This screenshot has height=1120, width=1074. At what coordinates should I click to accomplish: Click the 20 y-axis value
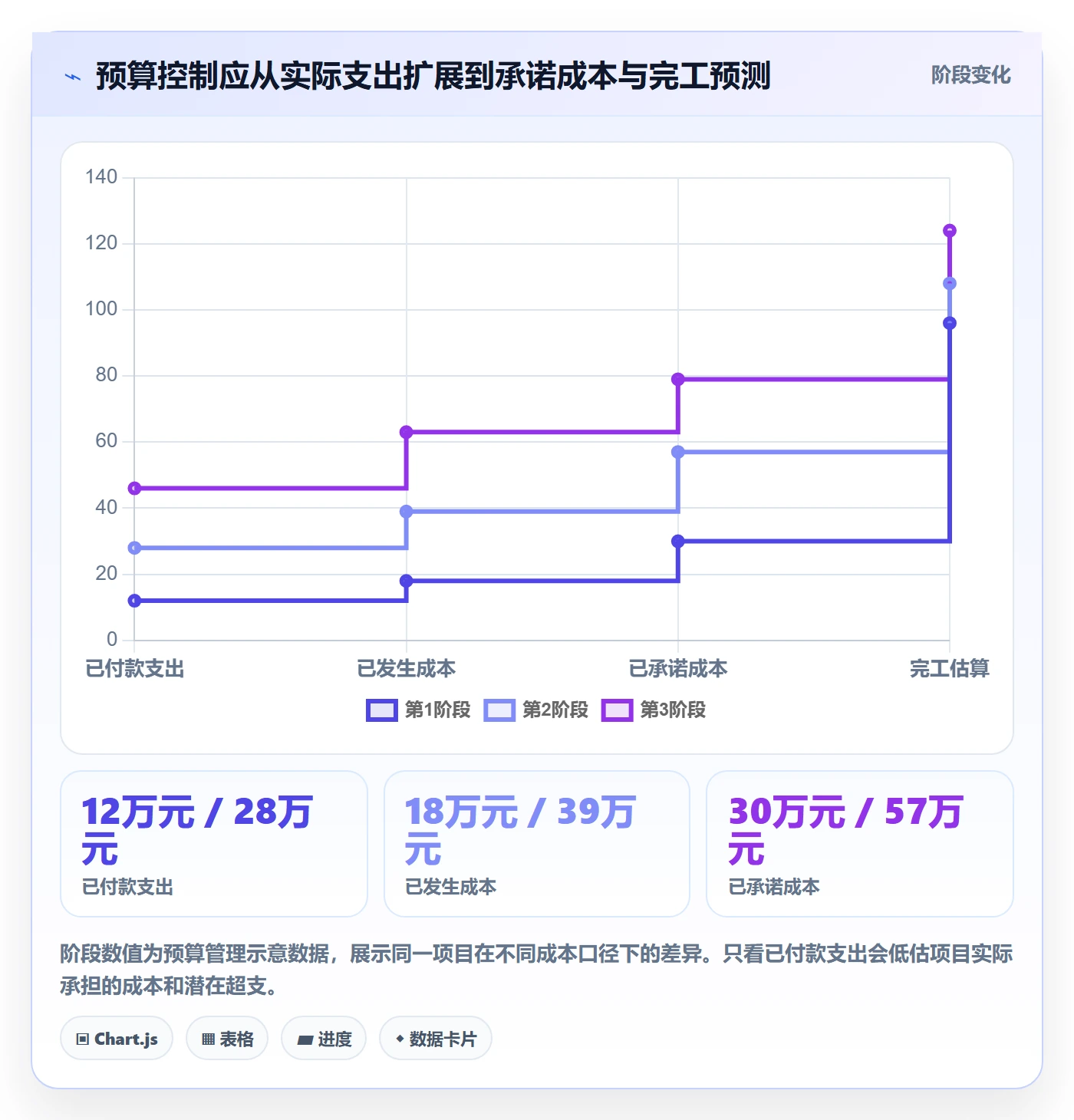[107, 573]
